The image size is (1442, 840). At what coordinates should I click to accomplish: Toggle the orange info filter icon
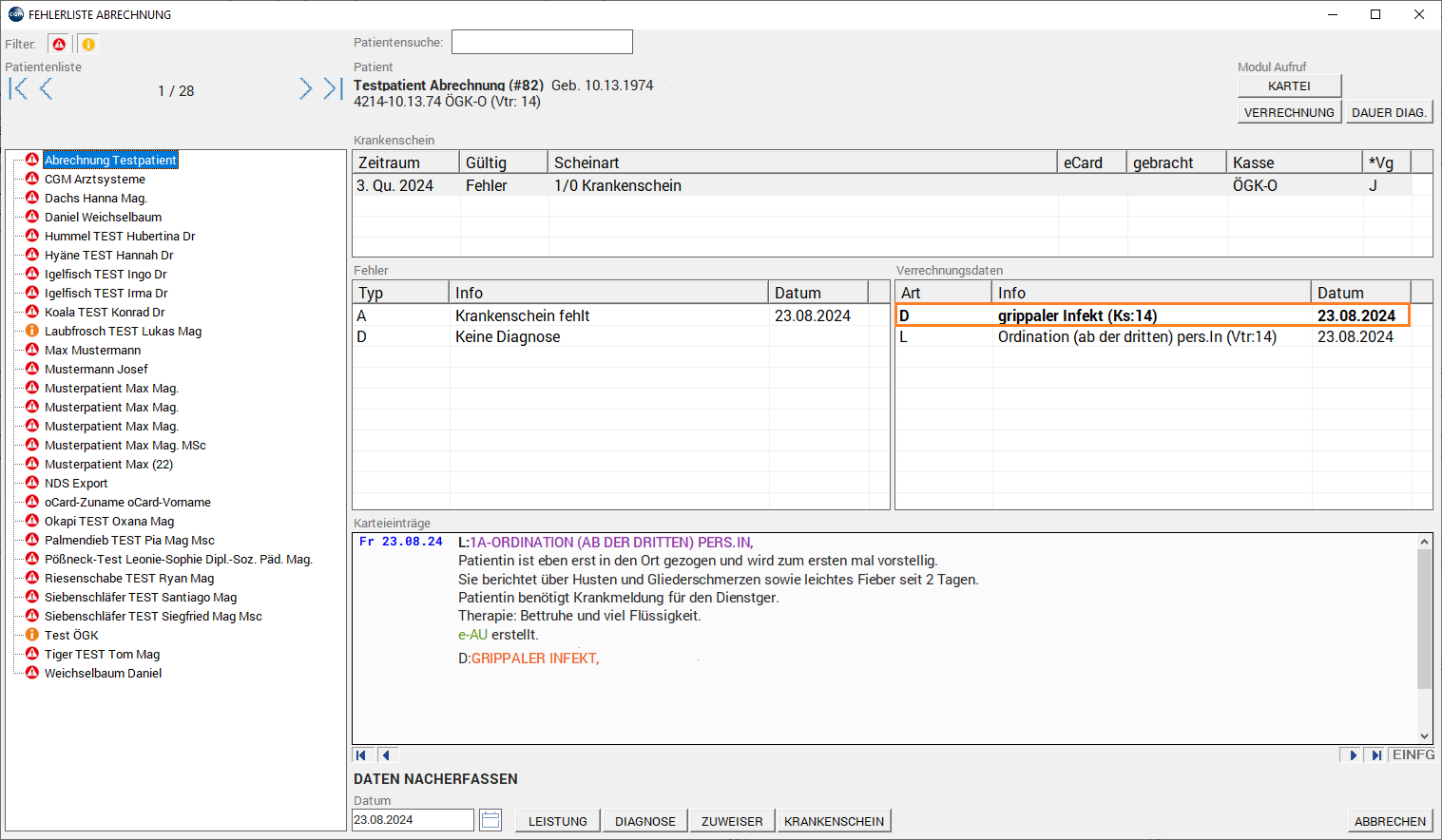87,45
